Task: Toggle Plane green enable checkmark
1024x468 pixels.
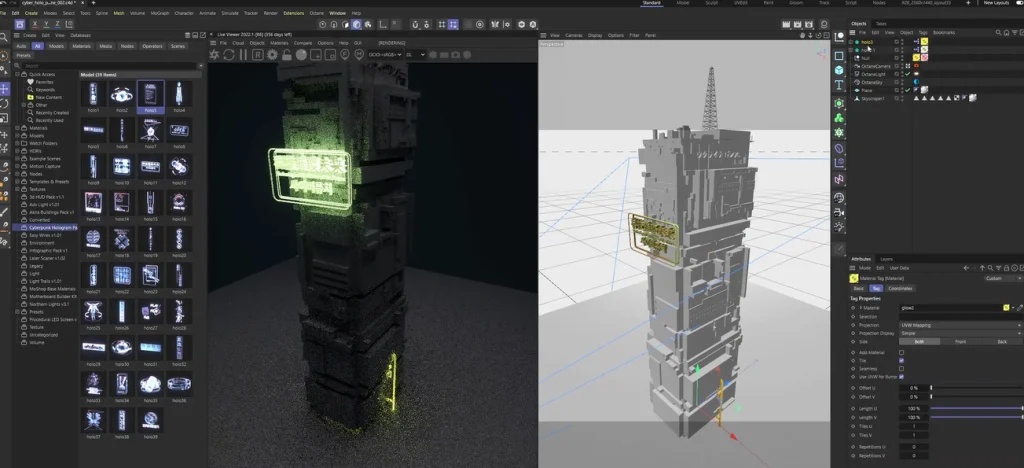Action: [x=908, y=90]
